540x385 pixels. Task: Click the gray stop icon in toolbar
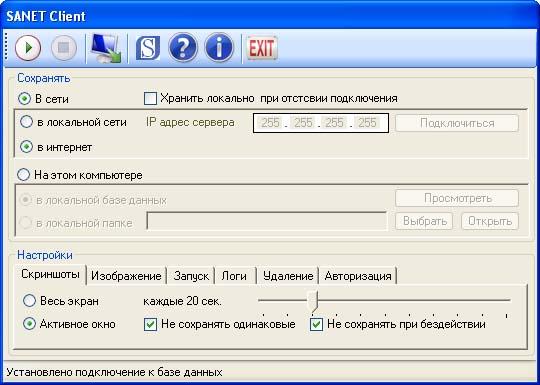(x=64, y=48)
